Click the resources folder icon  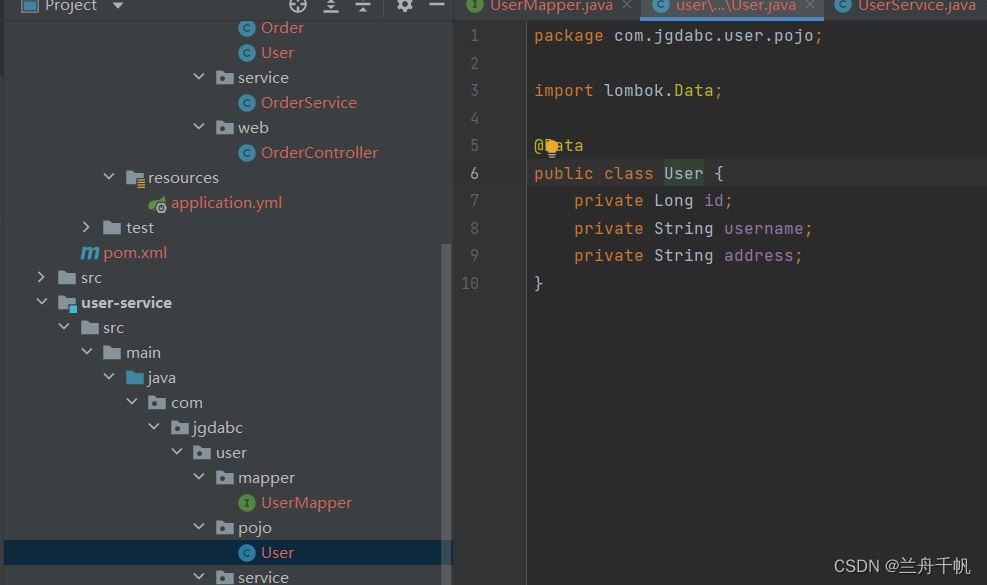tap(135, 179)
